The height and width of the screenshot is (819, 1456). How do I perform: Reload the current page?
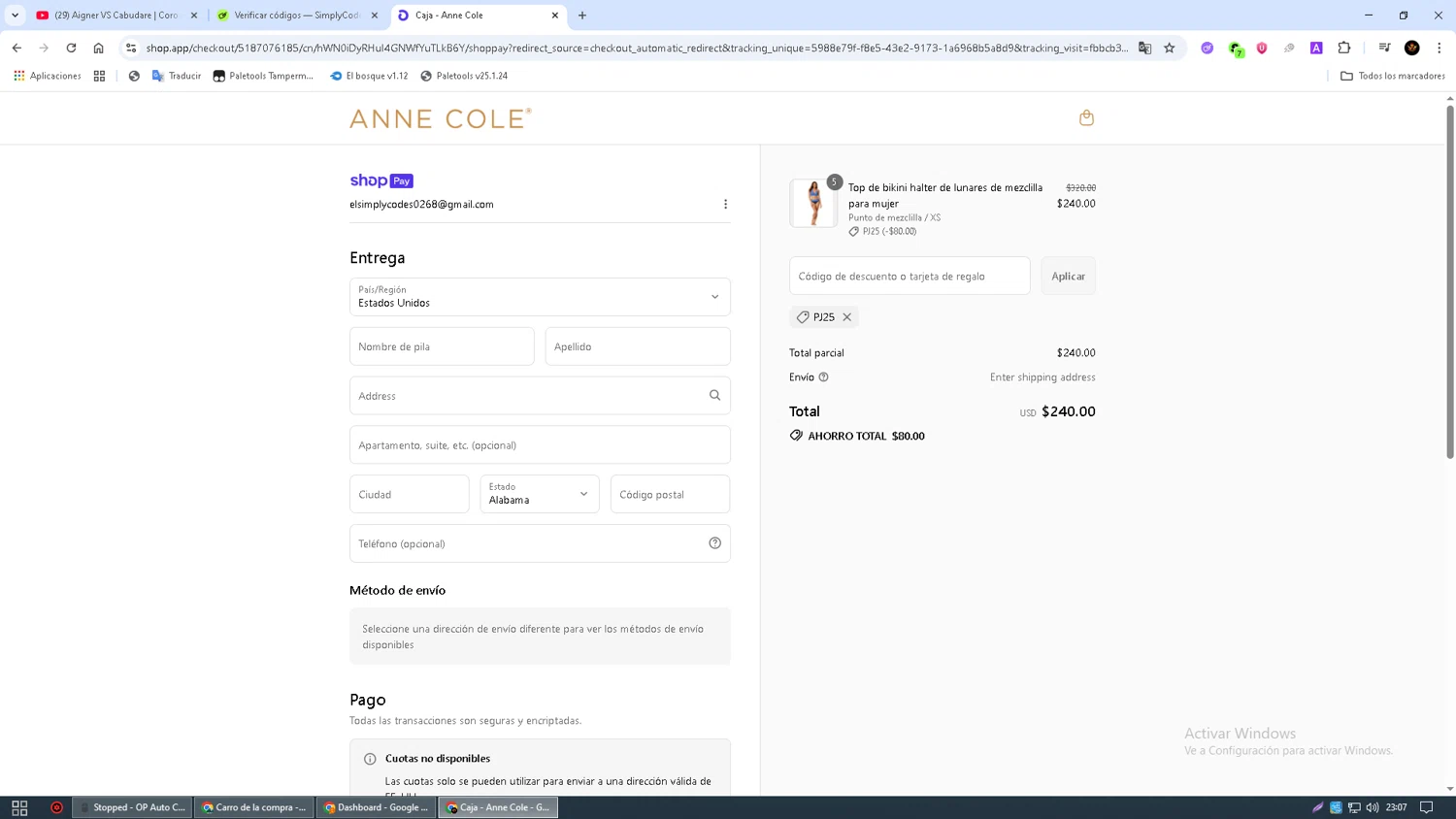[x=71, y=48]
